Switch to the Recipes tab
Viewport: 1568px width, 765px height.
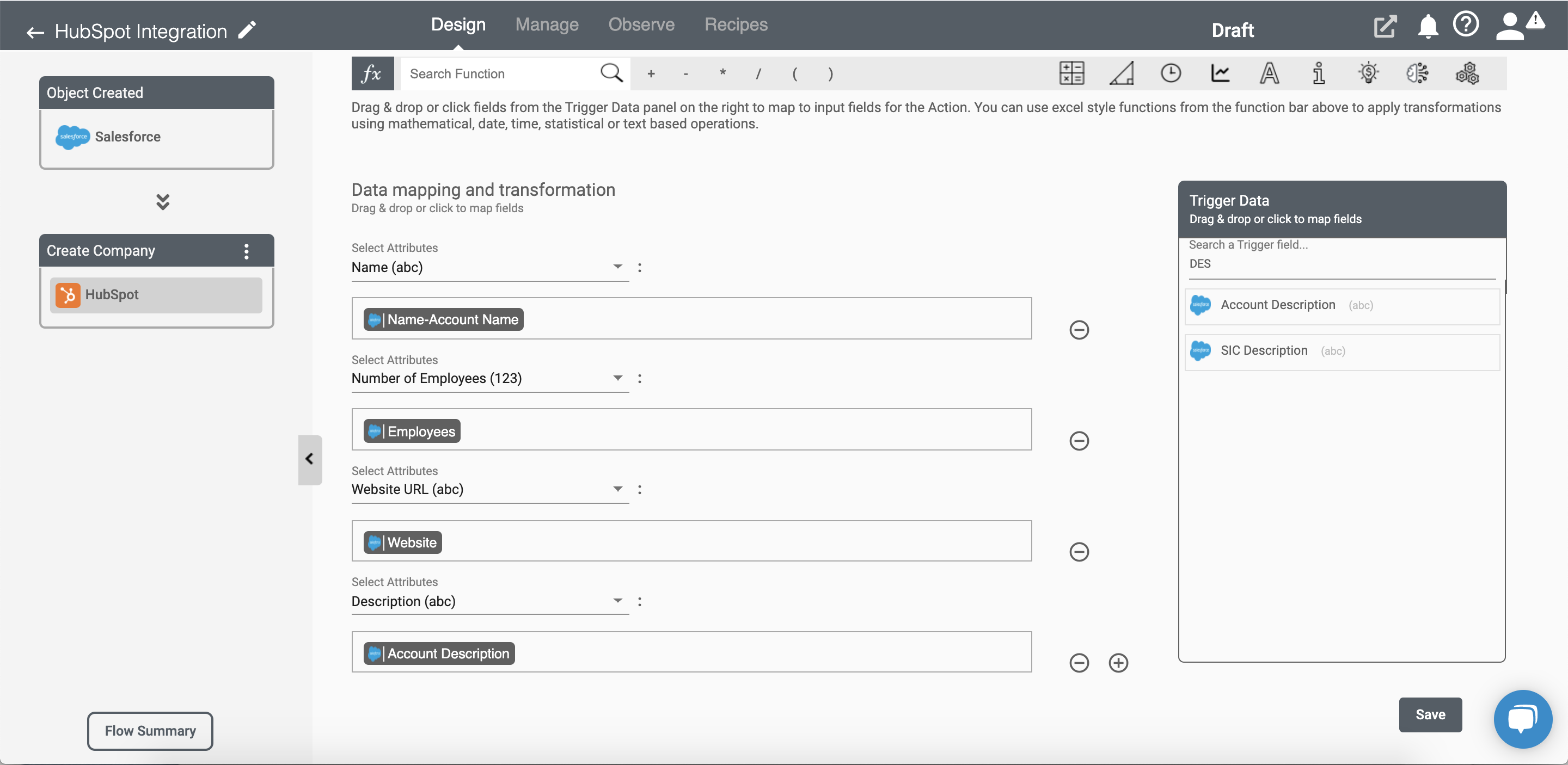(x=735, y=24)
